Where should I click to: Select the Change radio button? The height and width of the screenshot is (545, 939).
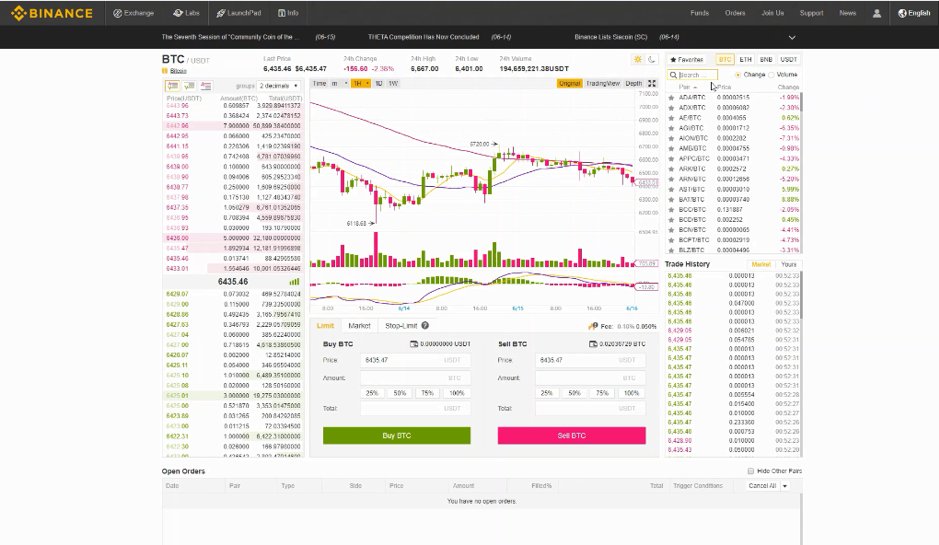[738, 75]
